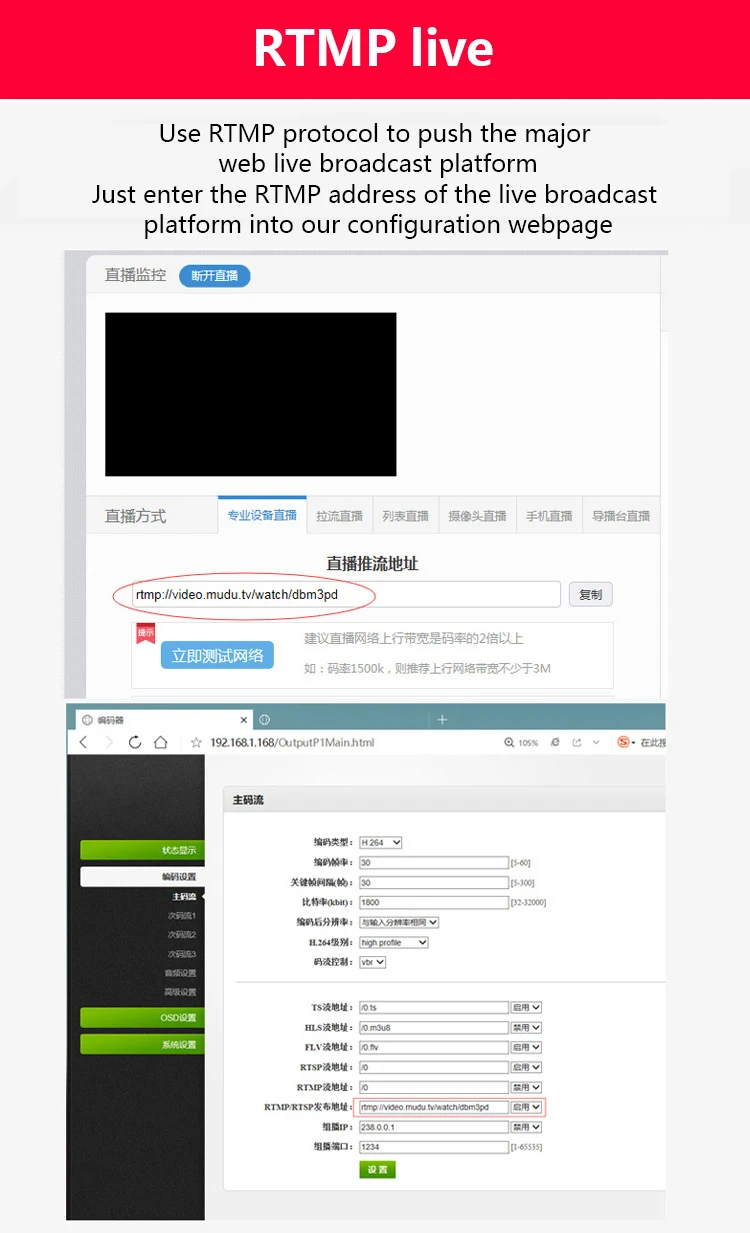Click the 断开直播 button
This screenshot has width=750, height=1233.
215,276
